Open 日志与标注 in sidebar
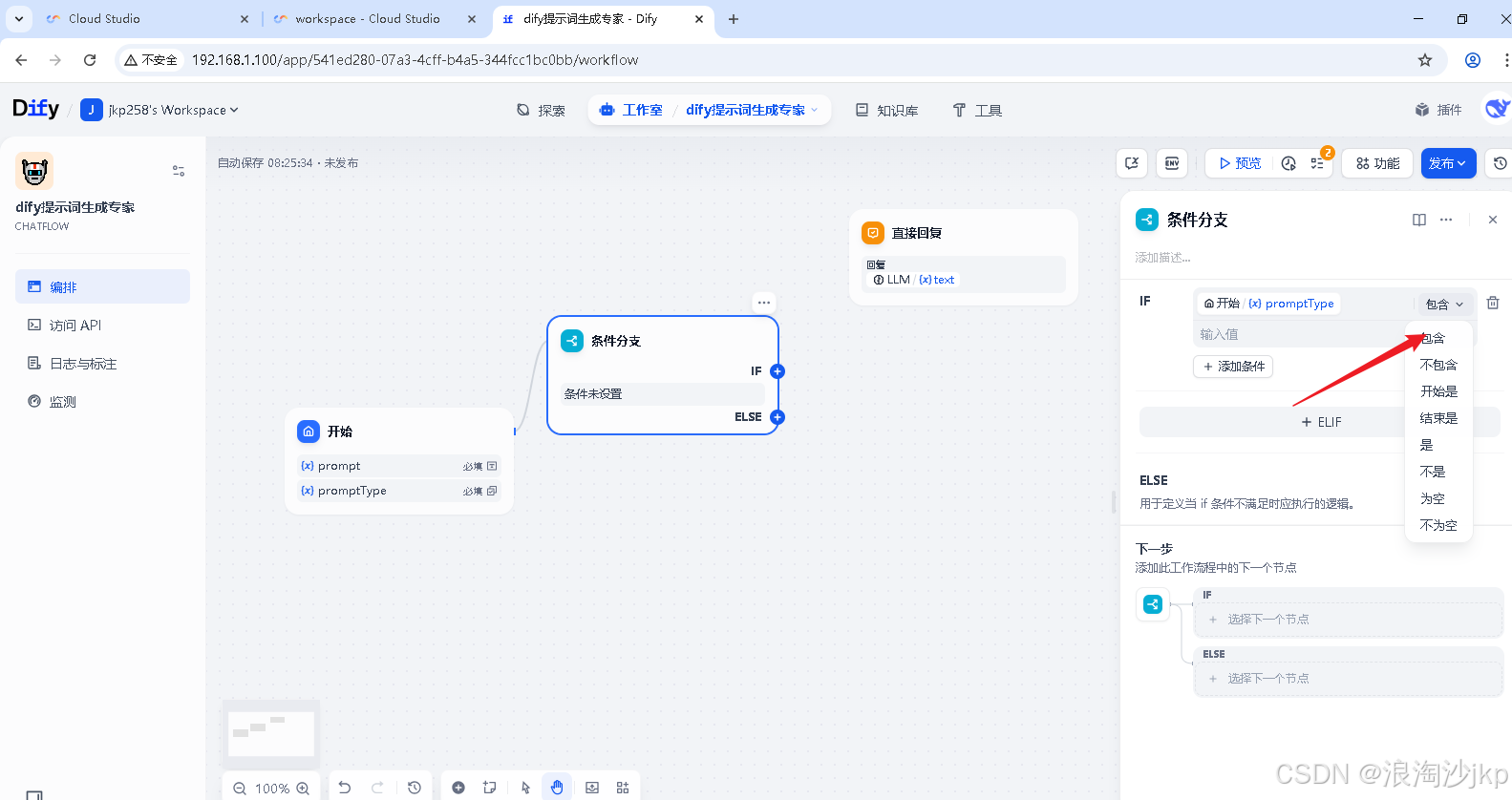The width and height of the screenshot is (1512, 800). click(102, 363)
